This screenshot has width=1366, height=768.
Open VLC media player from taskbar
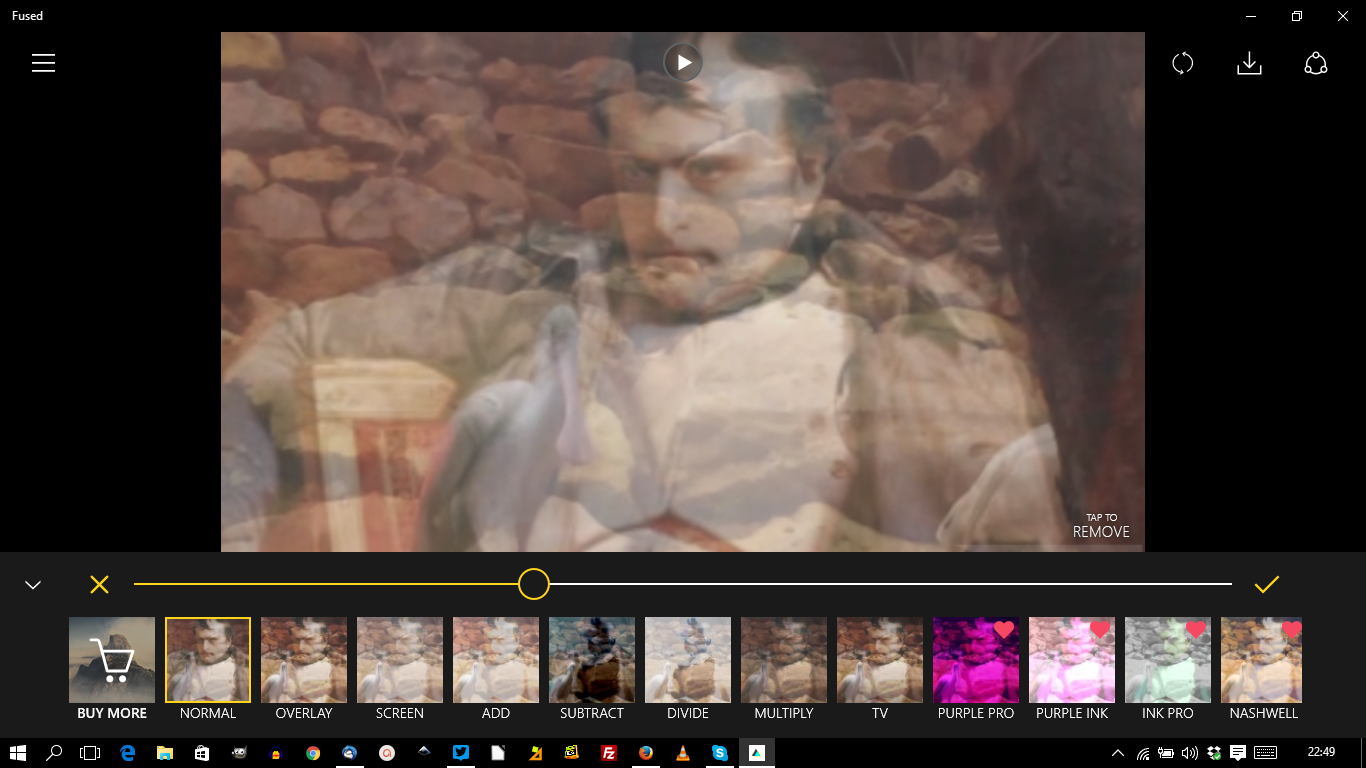pyautogui.click(x=683, y=752)
